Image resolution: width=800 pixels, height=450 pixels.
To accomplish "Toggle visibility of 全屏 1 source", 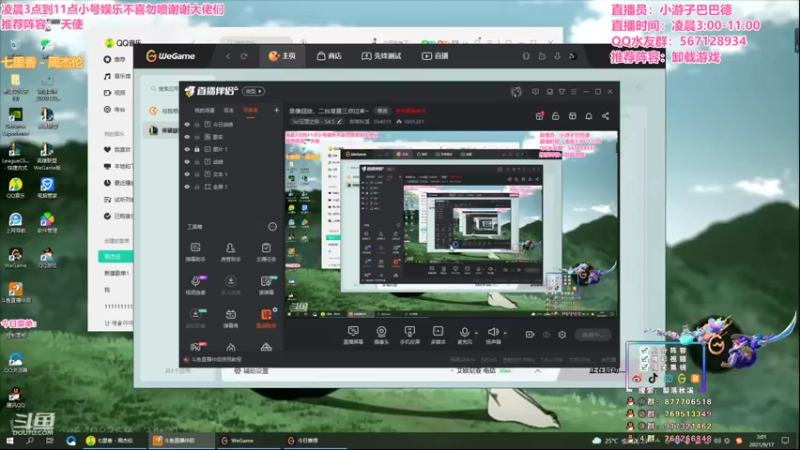I will point(187,187).
